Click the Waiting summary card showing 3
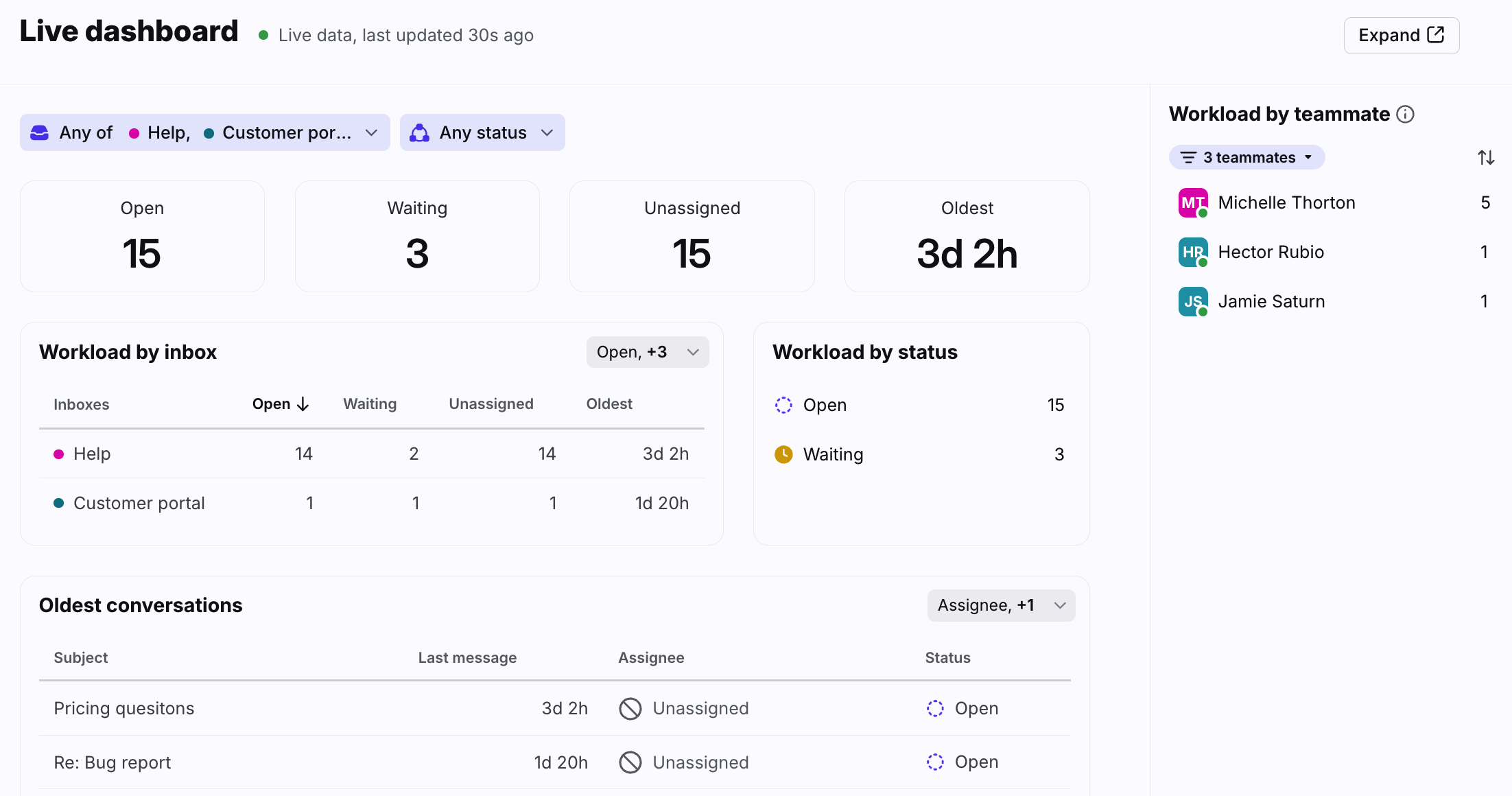 (417, 237)
